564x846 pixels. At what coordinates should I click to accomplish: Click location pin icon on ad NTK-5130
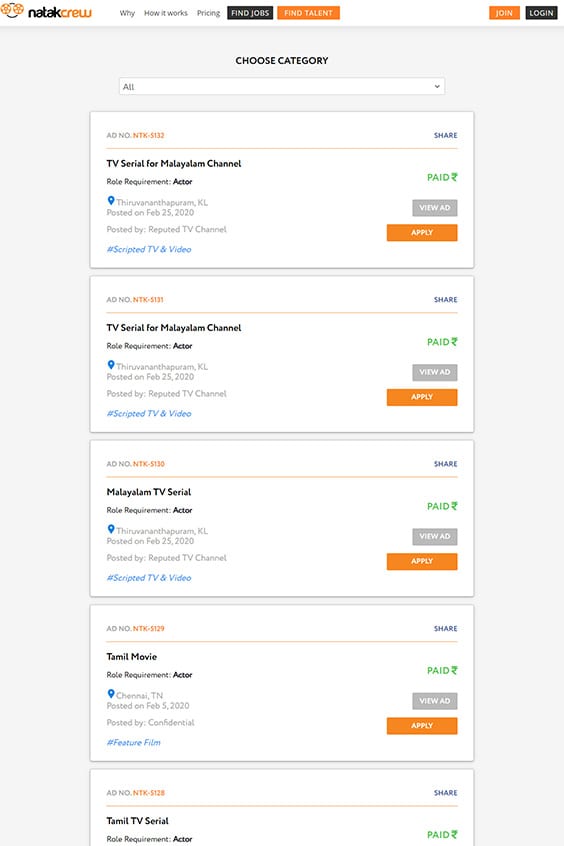(x=111, y=529)
